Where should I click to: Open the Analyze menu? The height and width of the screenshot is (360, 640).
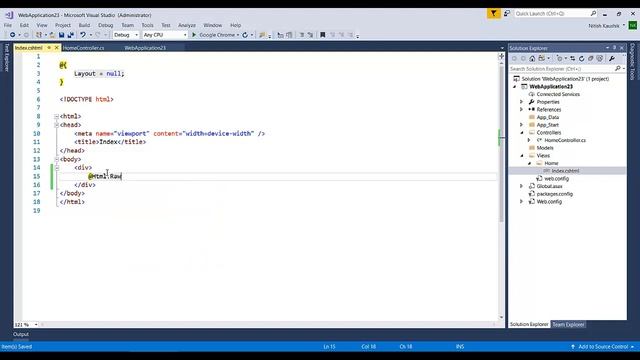[187, 25]
